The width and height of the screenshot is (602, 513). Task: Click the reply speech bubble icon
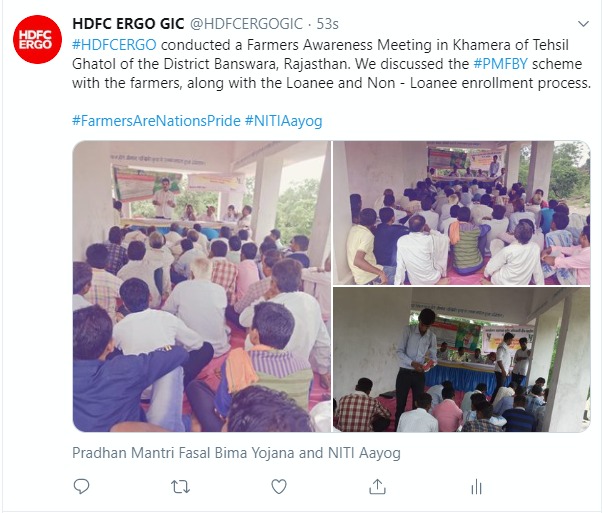[81, 487]
